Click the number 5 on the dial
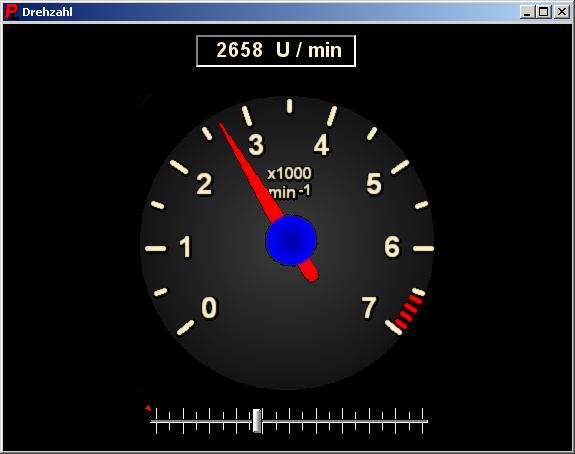 [374, 183]
